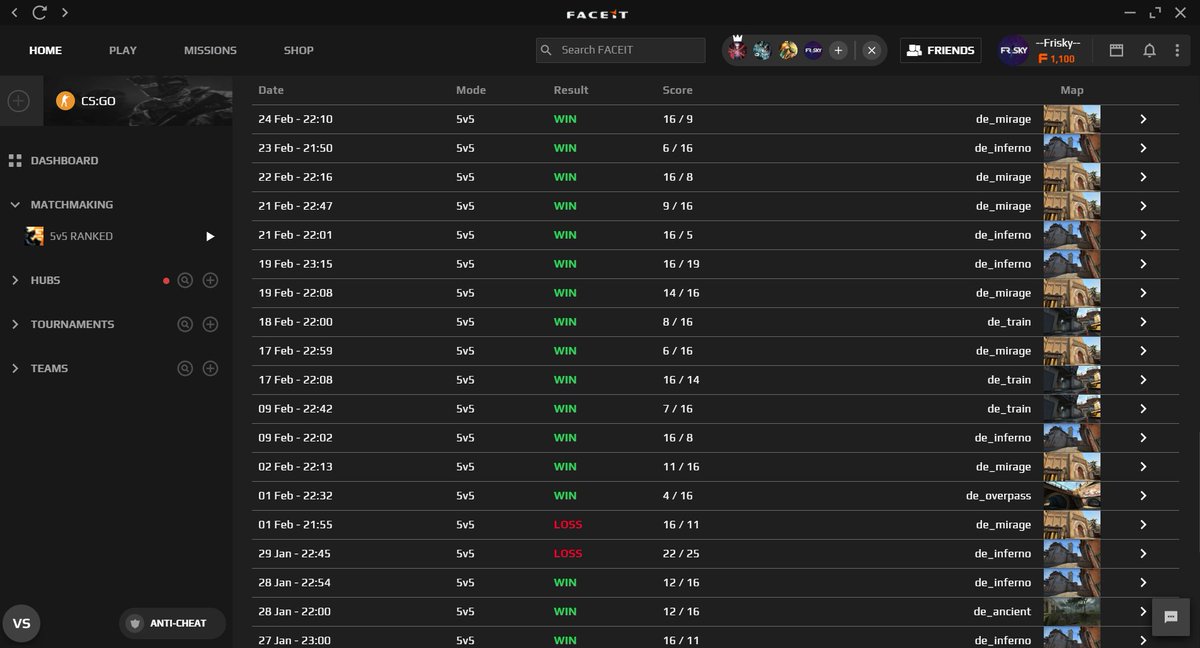Viewport: 1200px width, 648px height.
Task: Add a player to the party
Action: point(838,50)
